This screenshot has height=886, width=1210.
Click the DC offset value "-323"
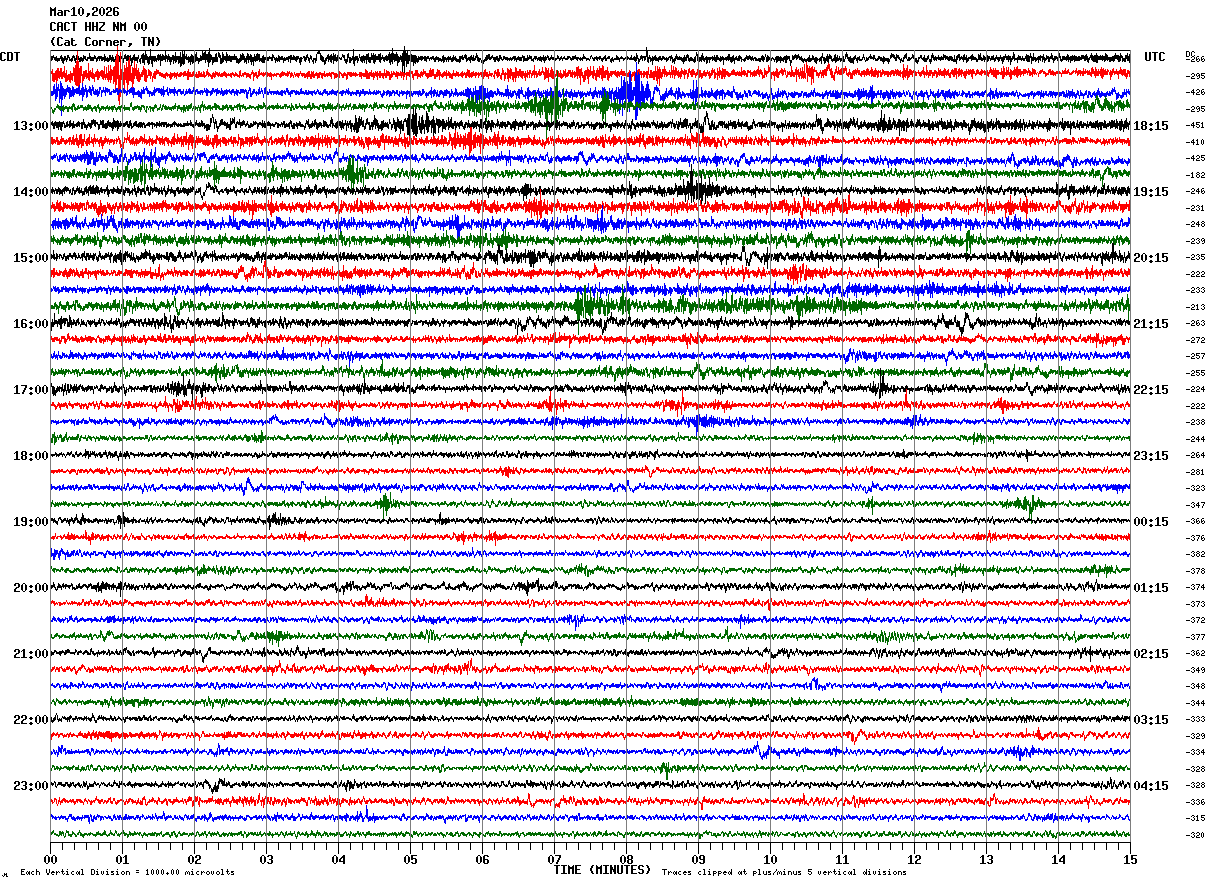(1195, 489)
